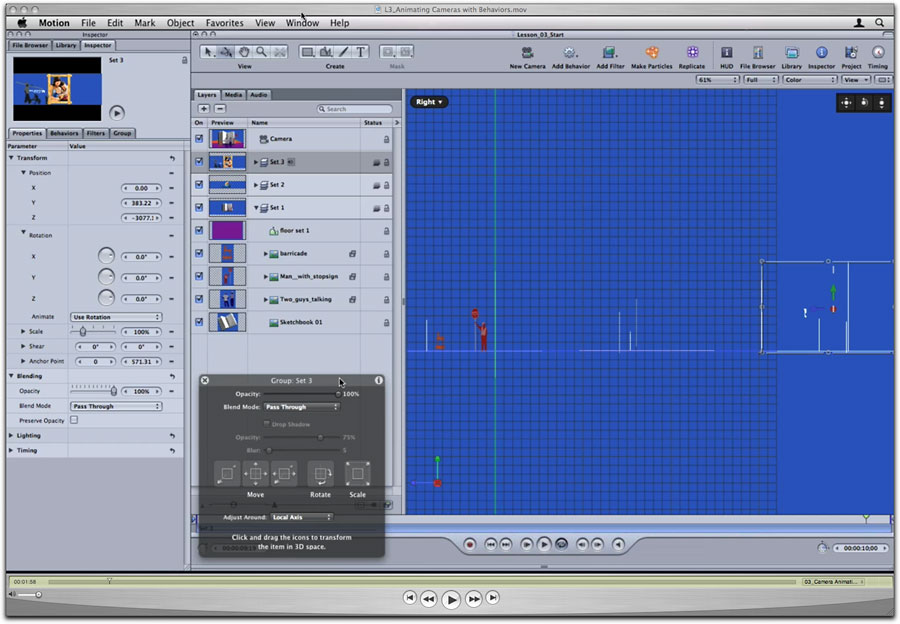Screen dimensions: 900x624
Task: Toggle the Two_guys_talking layer checkbox
Action: (199, 300)
